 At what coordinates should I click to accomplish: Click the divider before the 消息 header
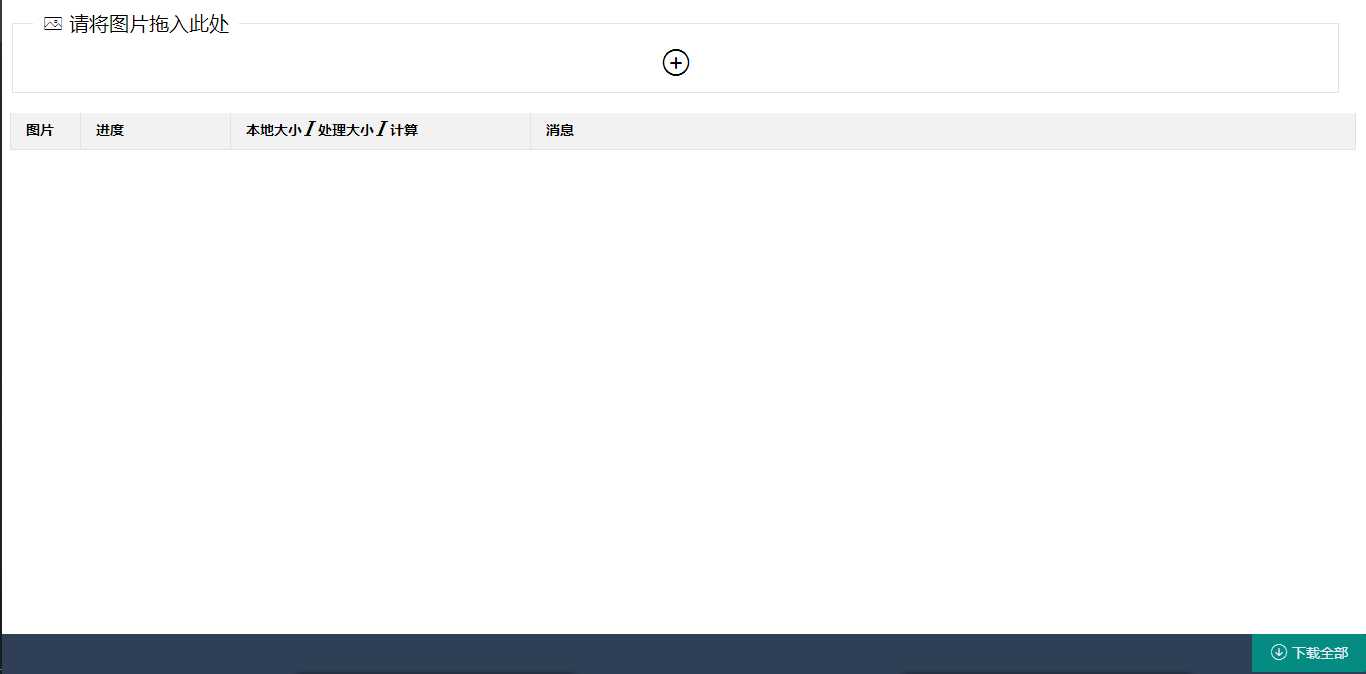pyautogui.click(x=530, y=131)
